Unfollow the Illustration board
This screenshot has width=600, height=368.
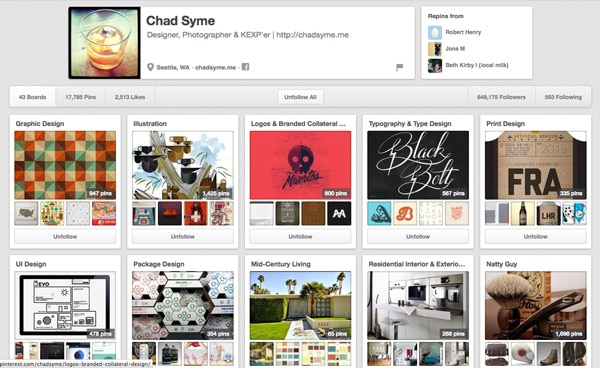click(x=183, y=236)
